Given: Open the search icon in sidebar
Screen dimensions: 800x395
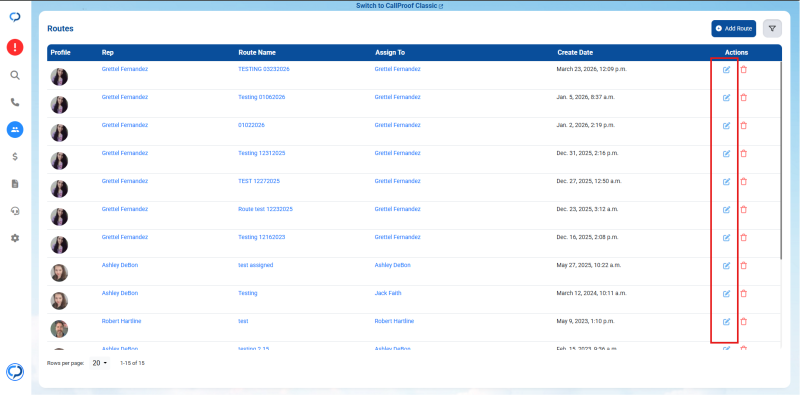Looking at the screenshot, I should (x=15, y=76).
